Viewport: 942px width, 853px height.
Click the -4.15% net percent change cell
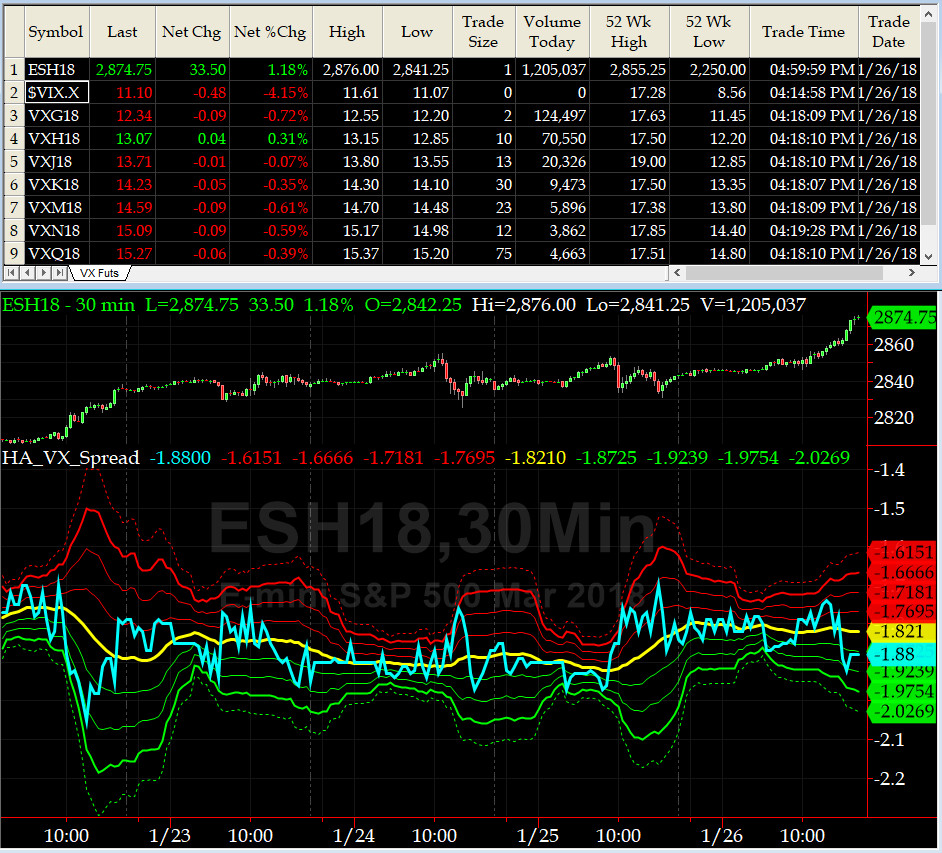[270, 93]
